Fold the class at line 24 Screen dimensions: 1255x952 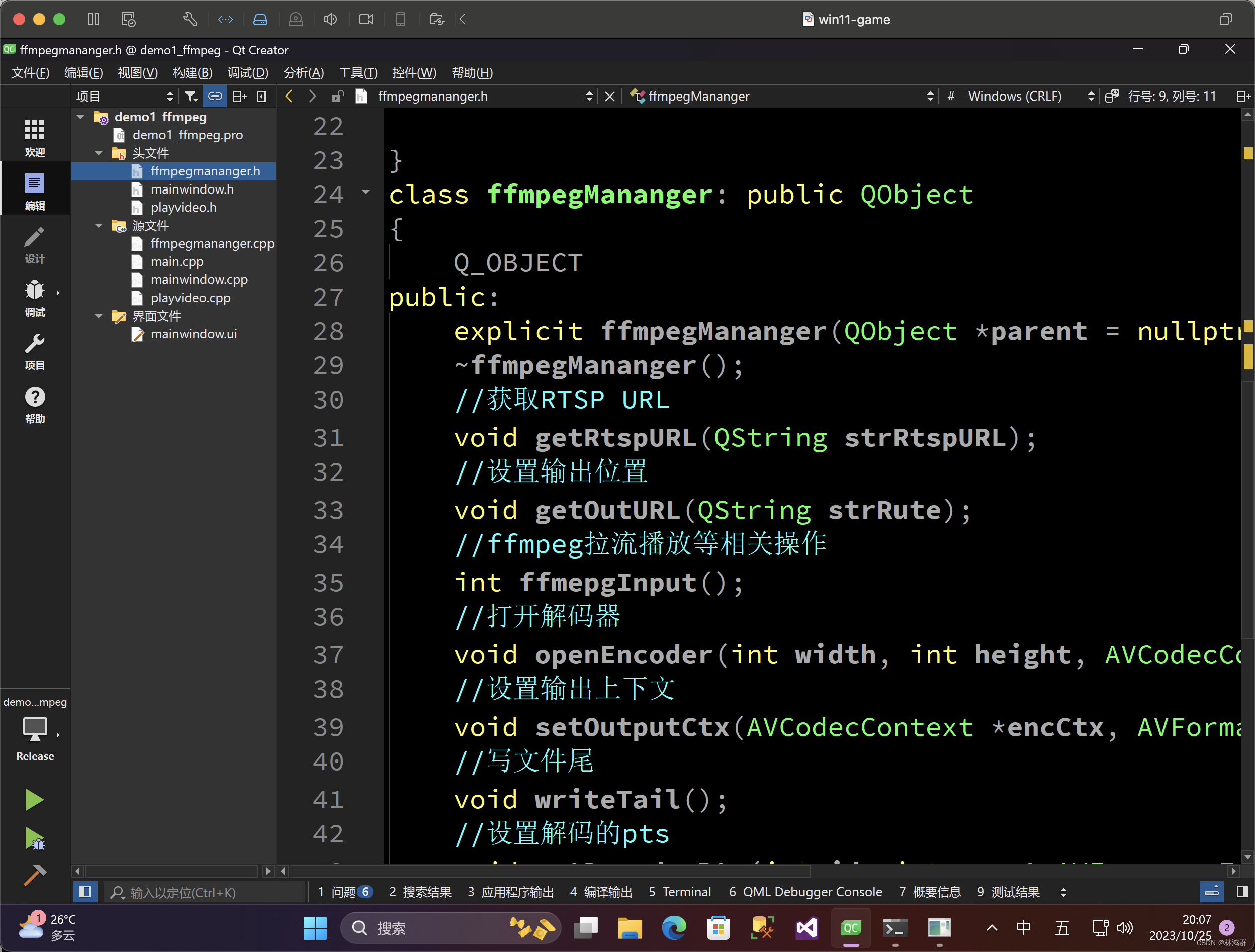click(366, 193)
